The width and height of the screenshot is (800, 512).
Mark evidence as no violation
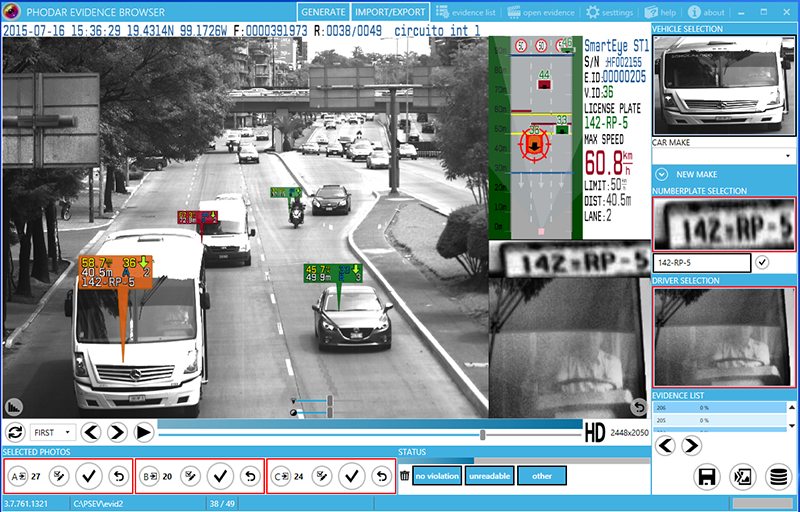point(437,476)
